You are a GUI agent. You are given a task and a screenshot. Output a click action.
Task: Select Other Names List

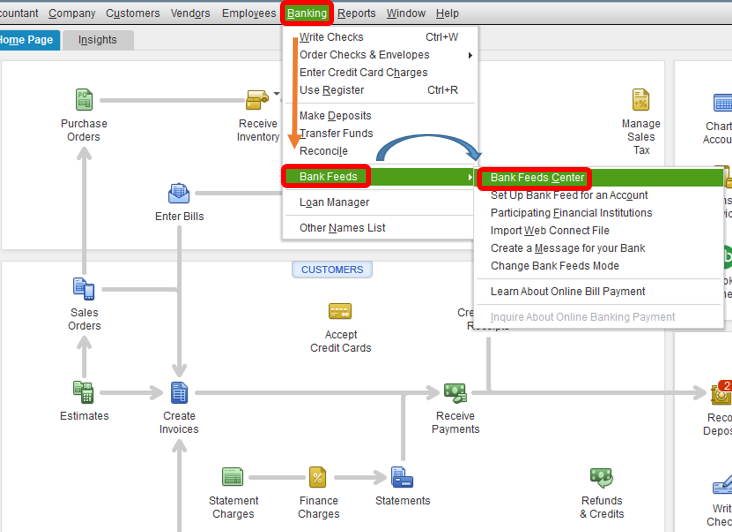[x=379, y=228]
